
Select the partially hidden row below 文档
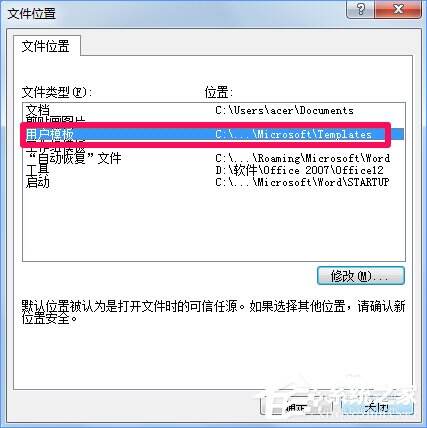coord(213,121)
